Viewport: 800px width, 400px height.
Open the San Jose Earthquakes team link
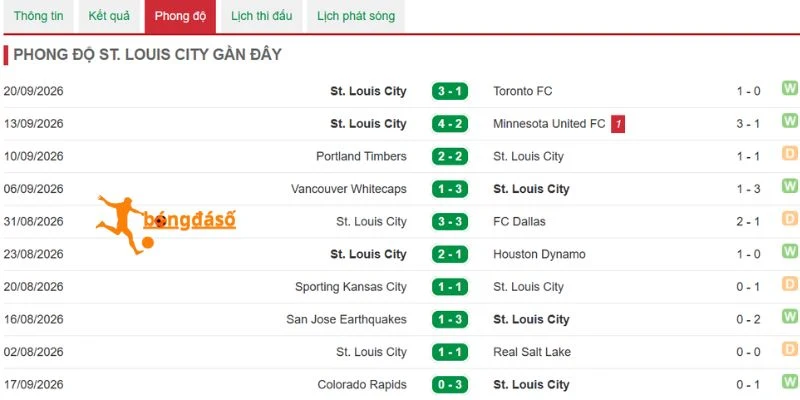click(x=346, y=320)
